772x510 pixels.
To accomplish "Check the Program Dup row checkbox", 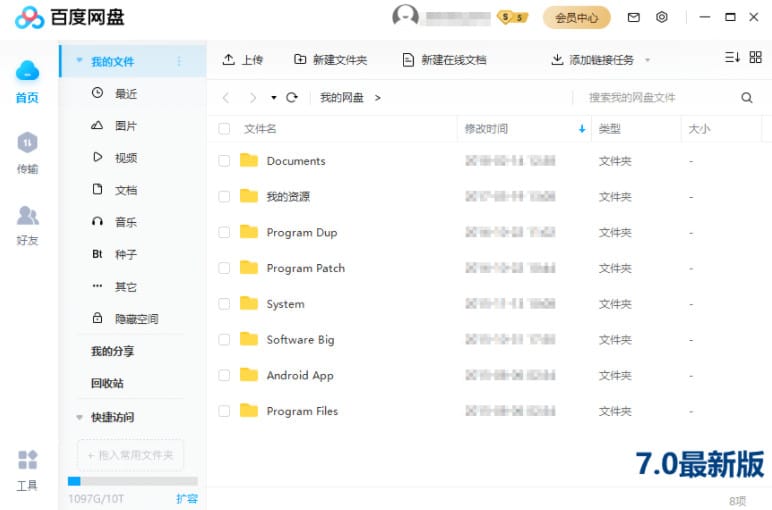I will (x=224, y=232).
